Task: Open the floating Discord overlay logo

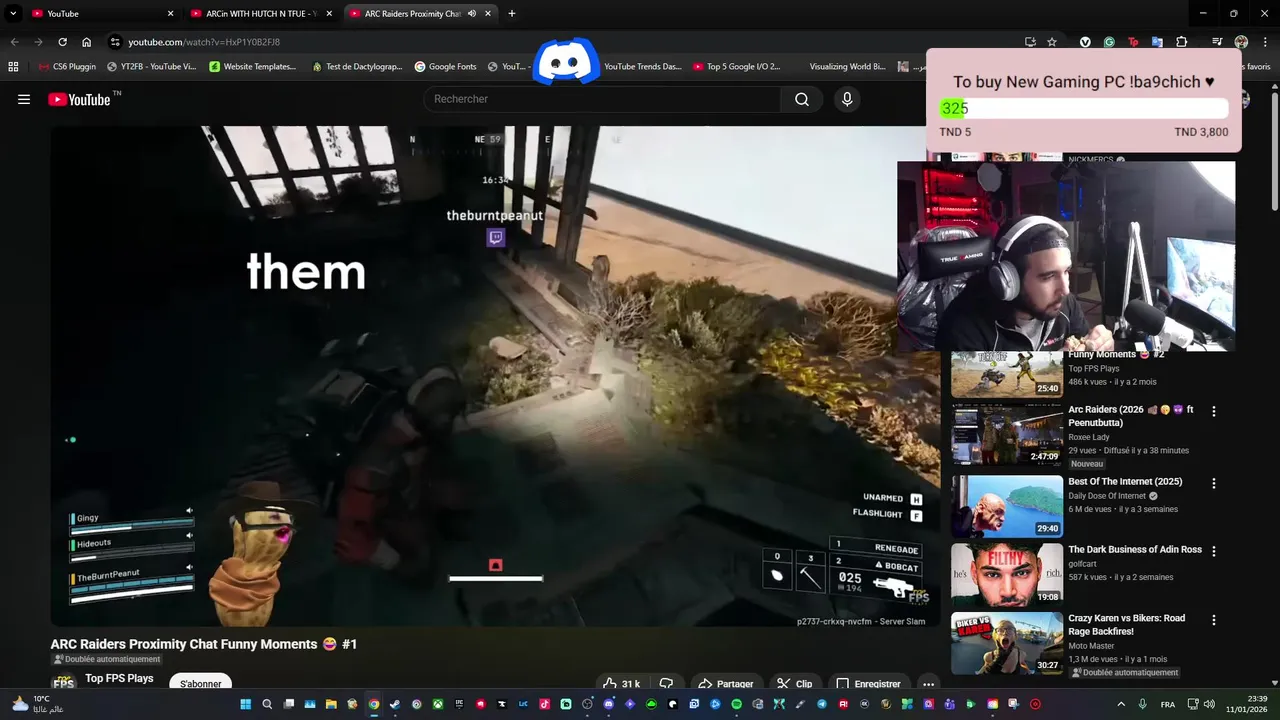Action: coord(566,62)
